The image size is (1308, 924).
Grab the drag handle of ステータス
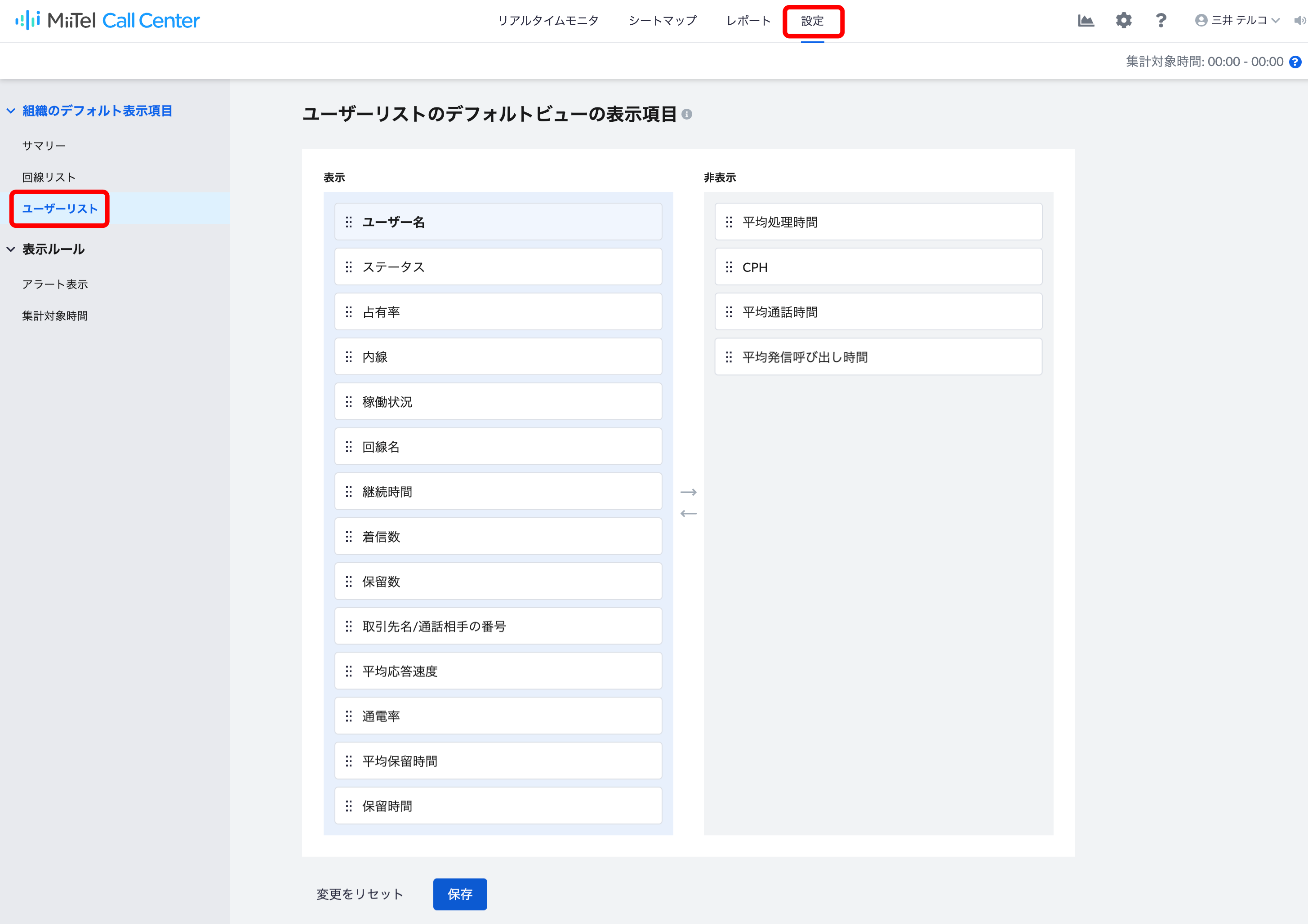(x=349, y=267)
